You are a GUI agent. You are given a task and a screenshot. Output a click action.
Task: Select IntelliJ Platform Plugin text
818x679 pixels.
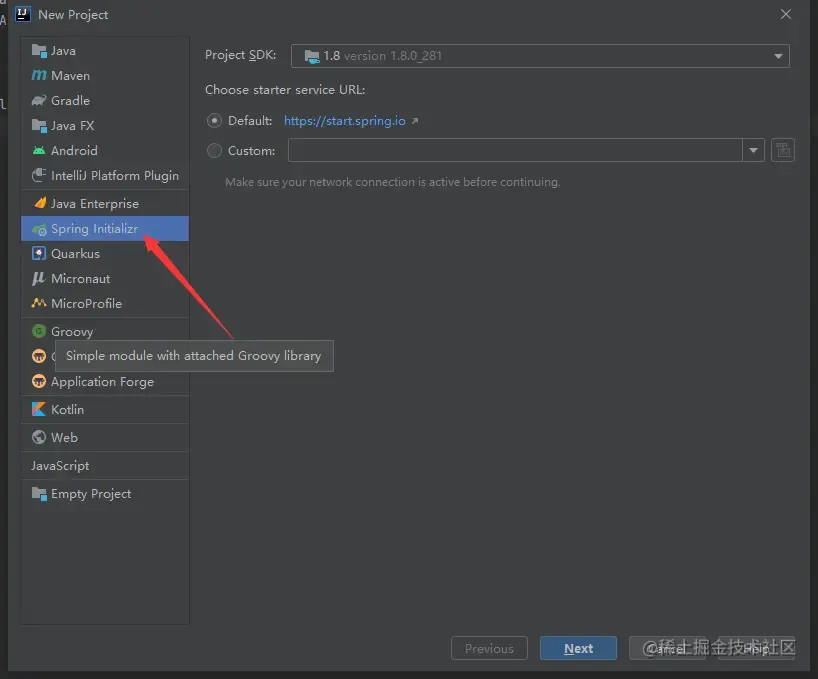coord(115,176)
